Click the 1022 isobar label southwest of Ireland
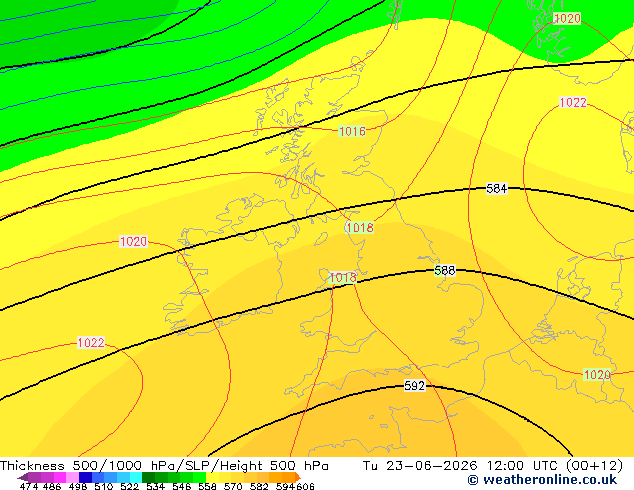Image resolution: width=634 pixels, height=490 pixels. tap(91, 342)
